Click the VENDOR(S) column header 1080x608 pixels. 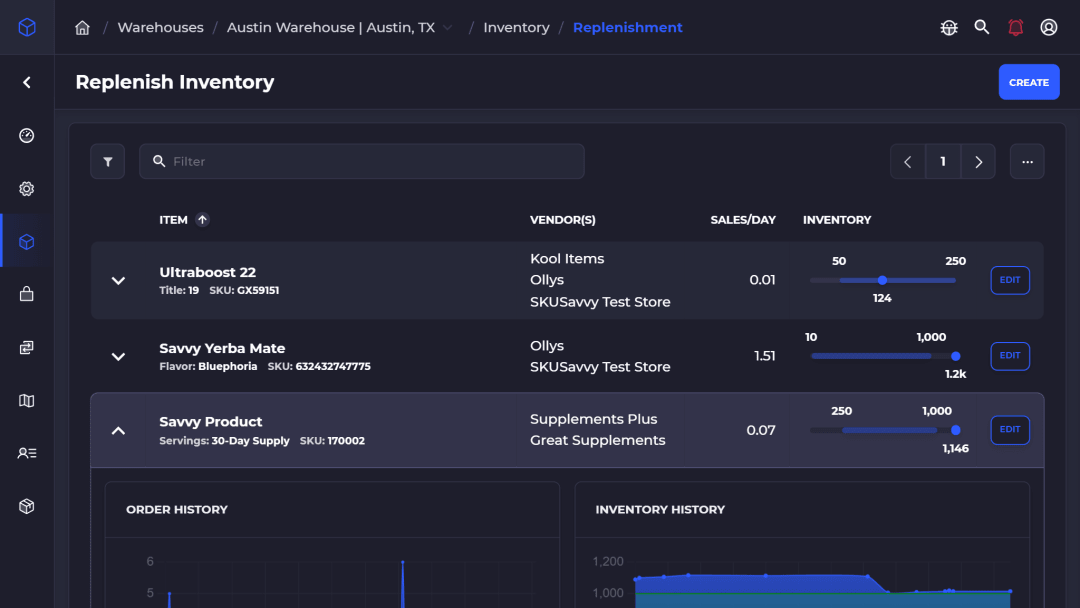tap(563, 220)
